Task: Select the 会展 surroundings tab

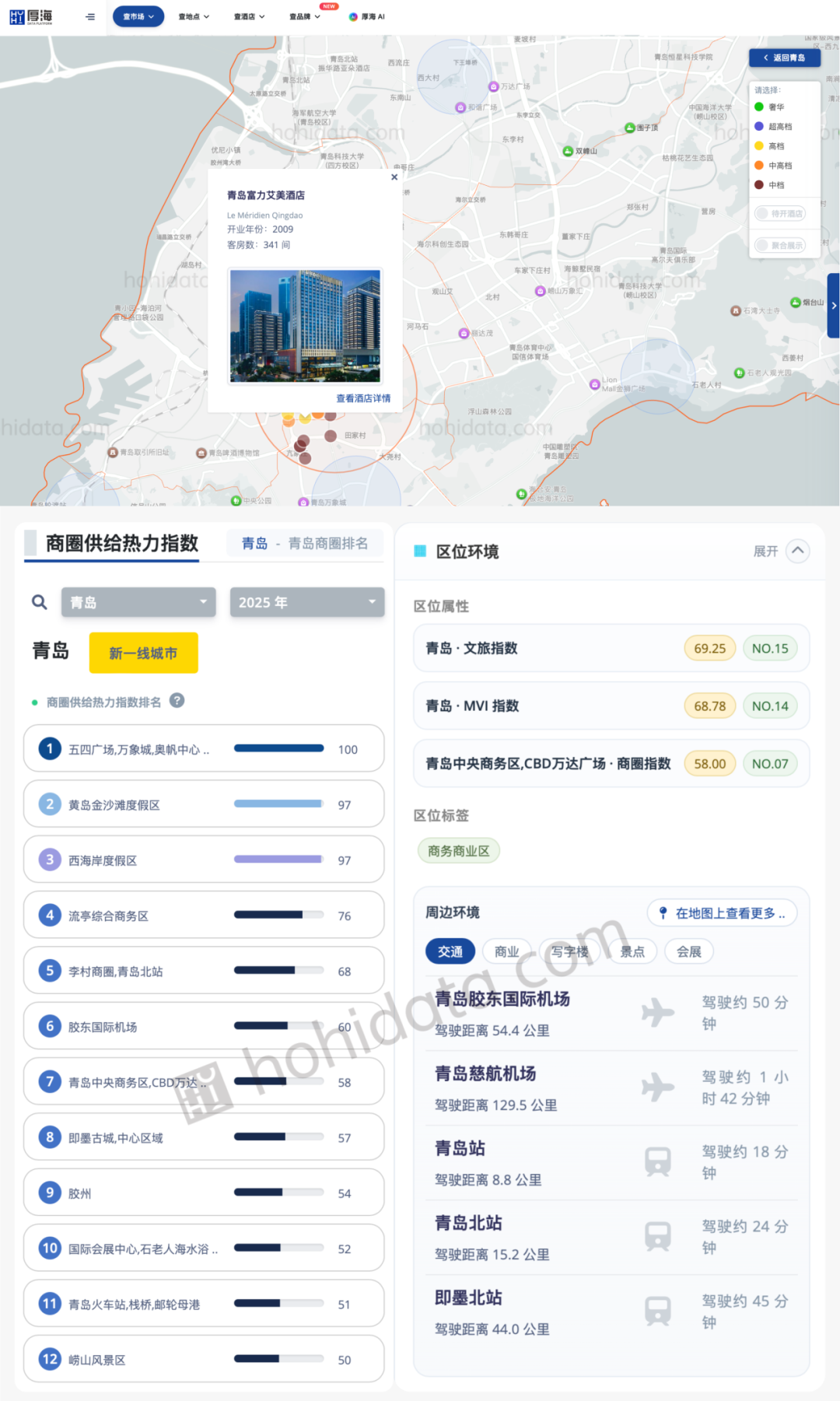Action: (x=689, y=951)
